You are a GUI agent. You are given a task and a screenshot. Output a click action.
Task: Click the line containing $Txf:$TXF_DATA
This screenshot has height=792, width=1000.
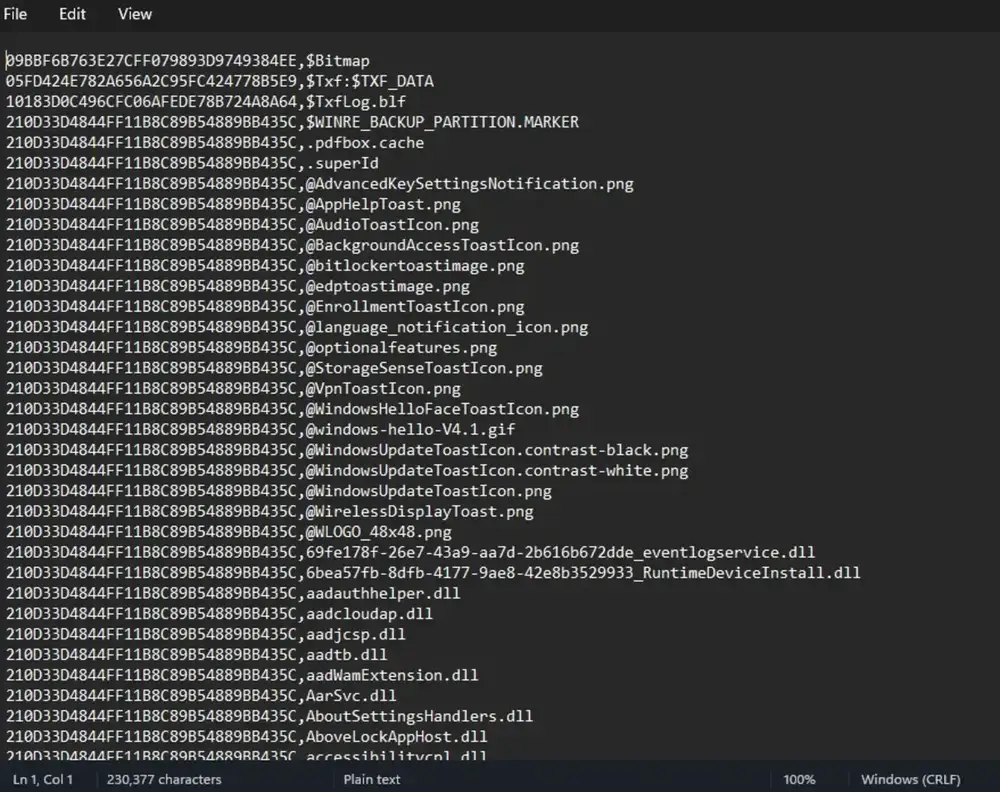219,81
